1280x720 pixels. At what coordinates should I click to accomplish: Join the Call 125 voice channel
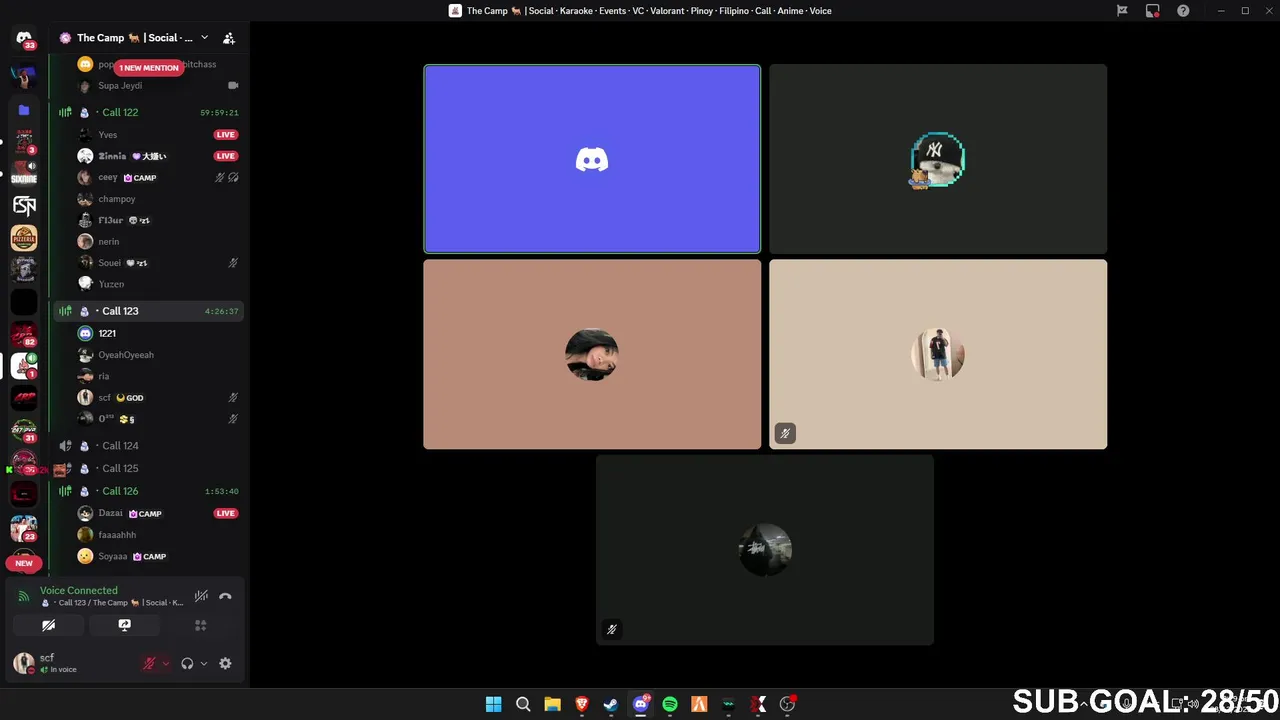pyautogui.click(x=149, y=468)
